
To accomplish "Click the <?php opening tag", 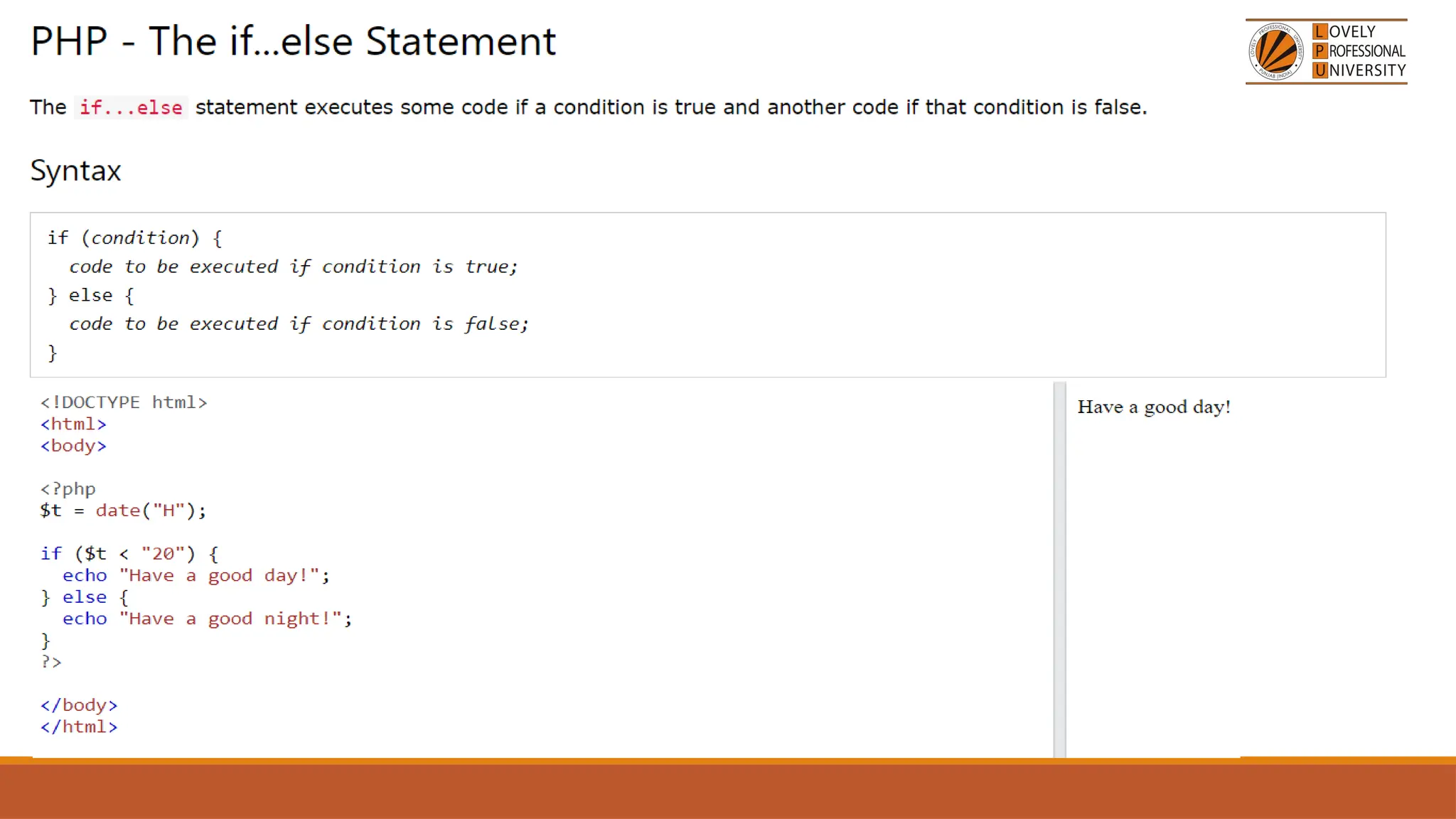I will [68, 489].
